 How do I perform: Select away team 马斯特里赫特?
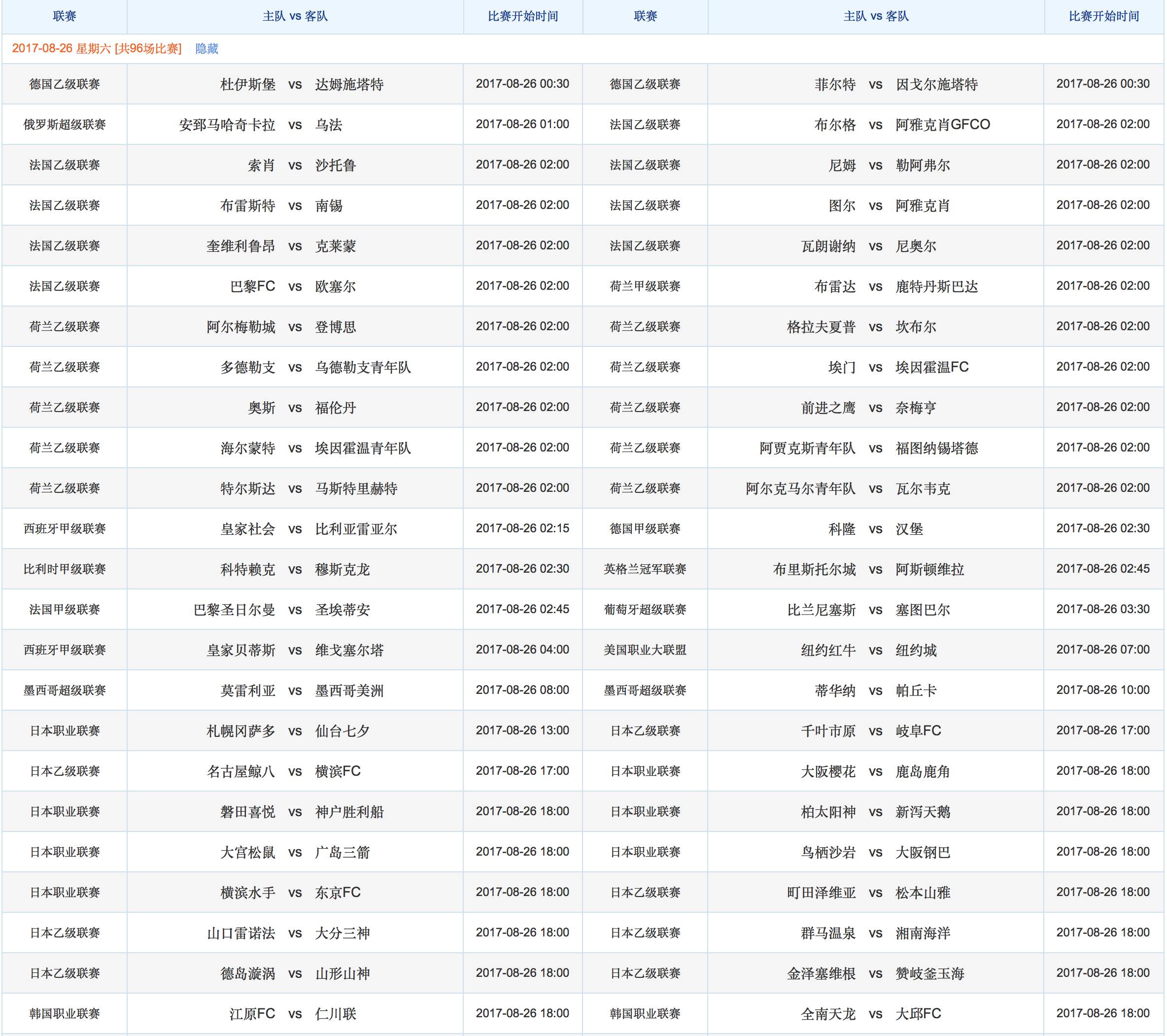[x=356, y=489]
